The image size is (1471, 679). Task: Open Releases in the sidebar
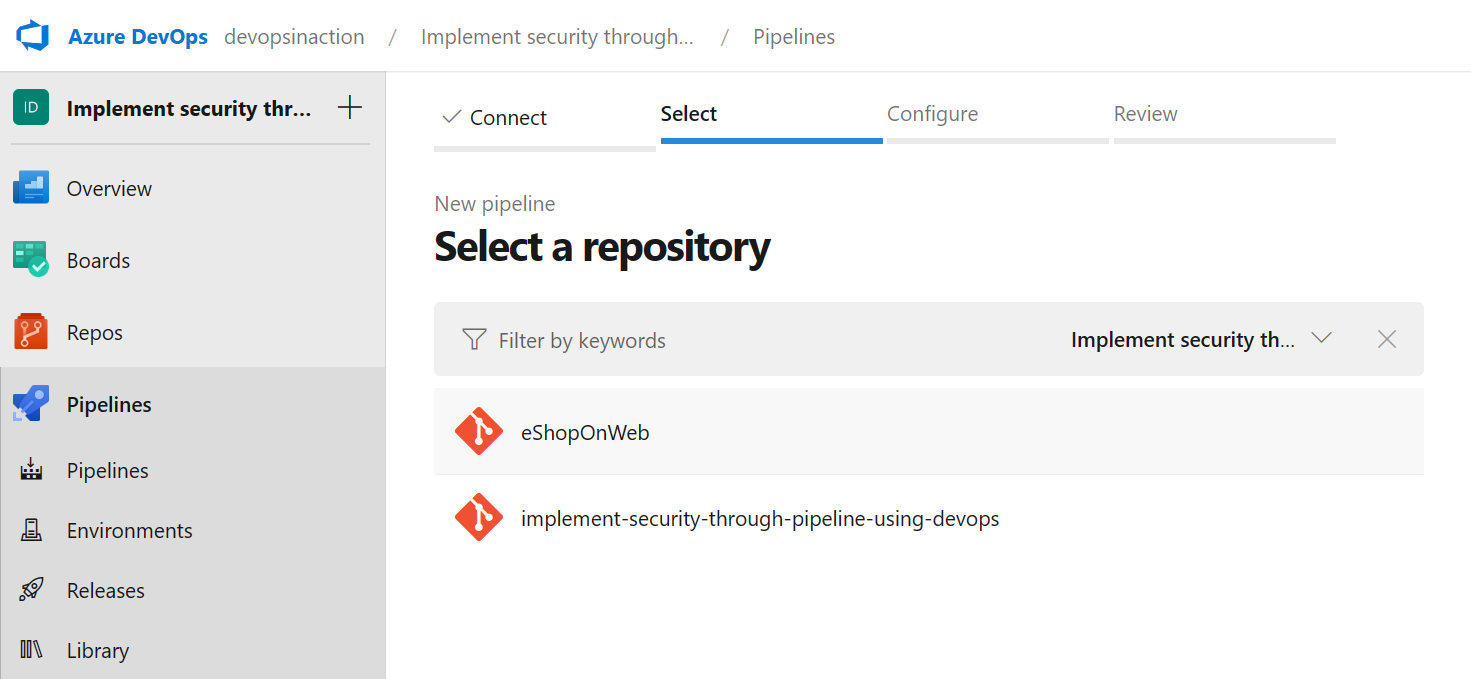[106, 590]
